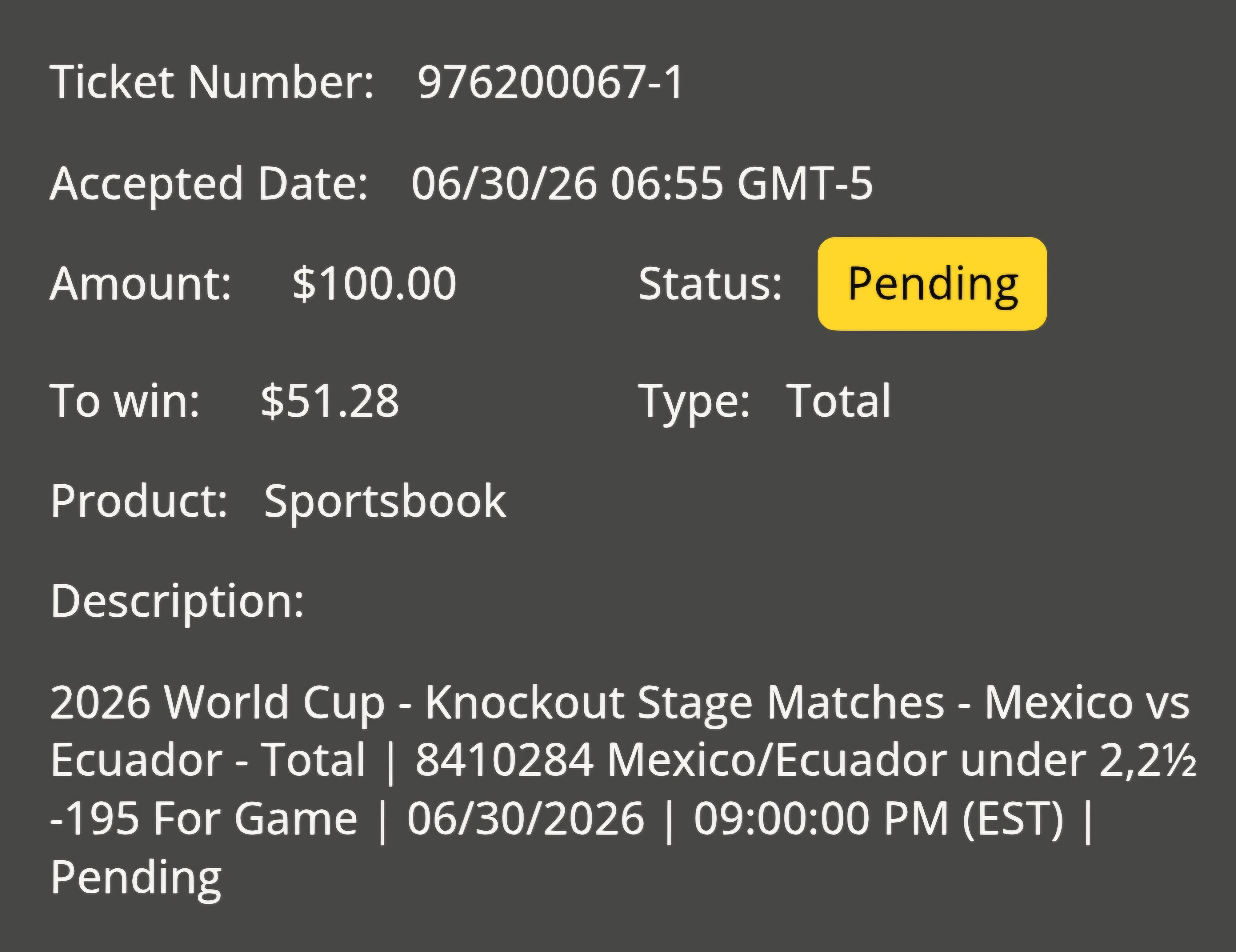Click the yellow Pending status badge
Image resolution: width=1236 pixels, height=952 pixels.
(932, 284)
